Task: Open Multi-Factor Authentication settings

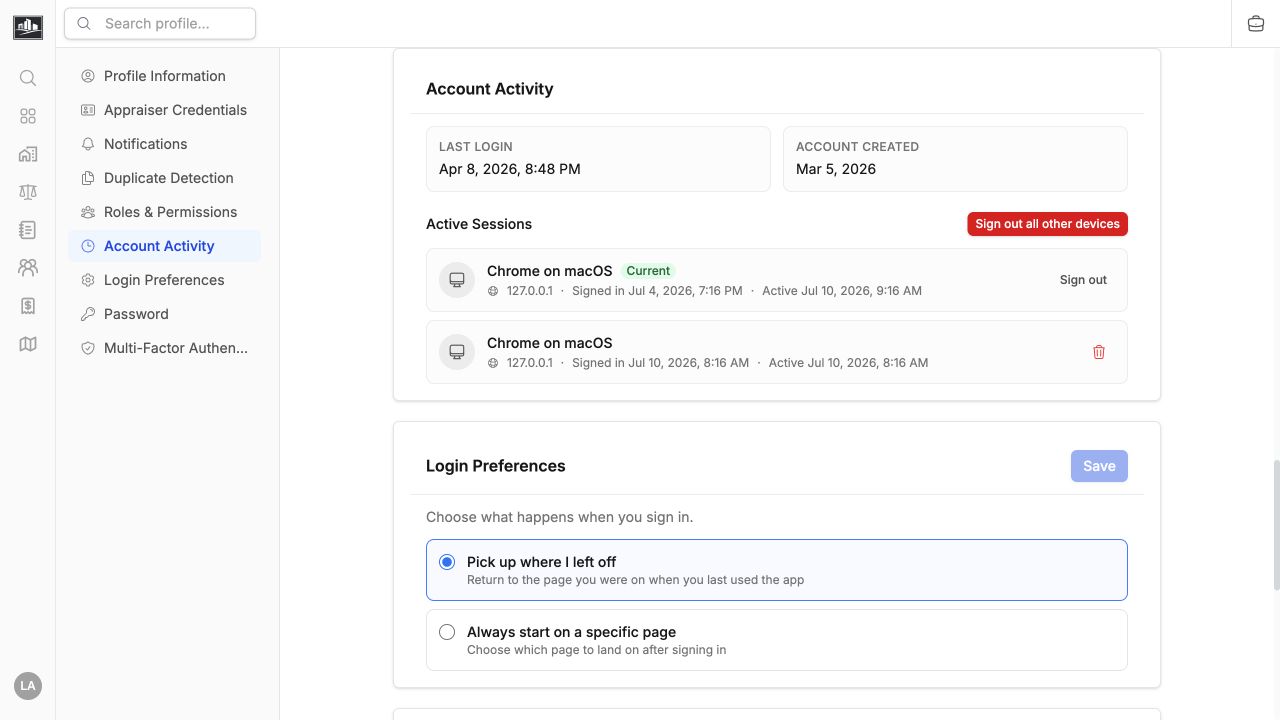Action: click(165, 348)
